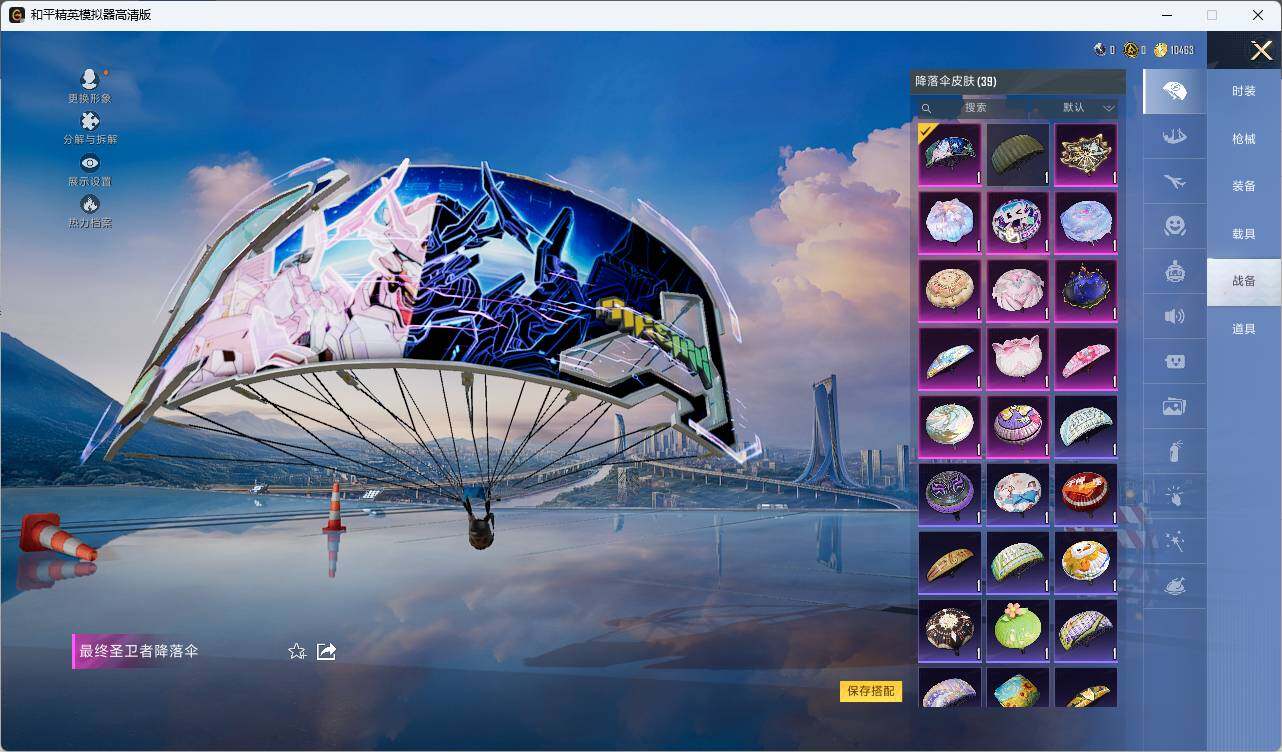Select the smiley emote category icon

(1175, 226)
